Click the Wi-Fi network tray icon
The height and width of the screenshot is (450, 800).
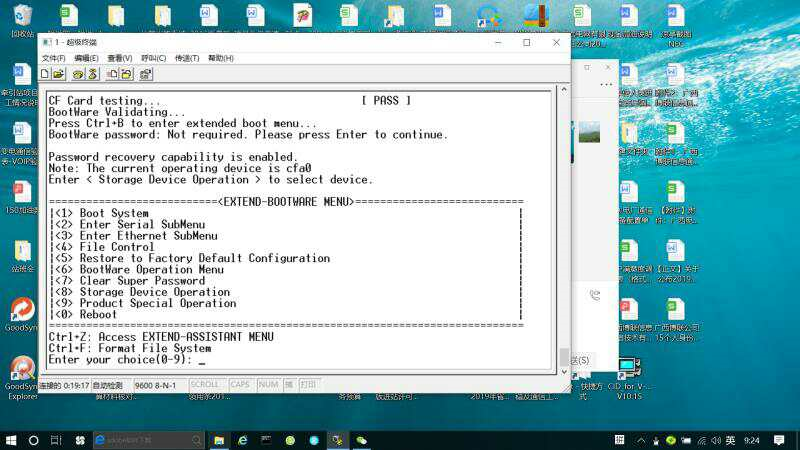click(x=702, y=440)
